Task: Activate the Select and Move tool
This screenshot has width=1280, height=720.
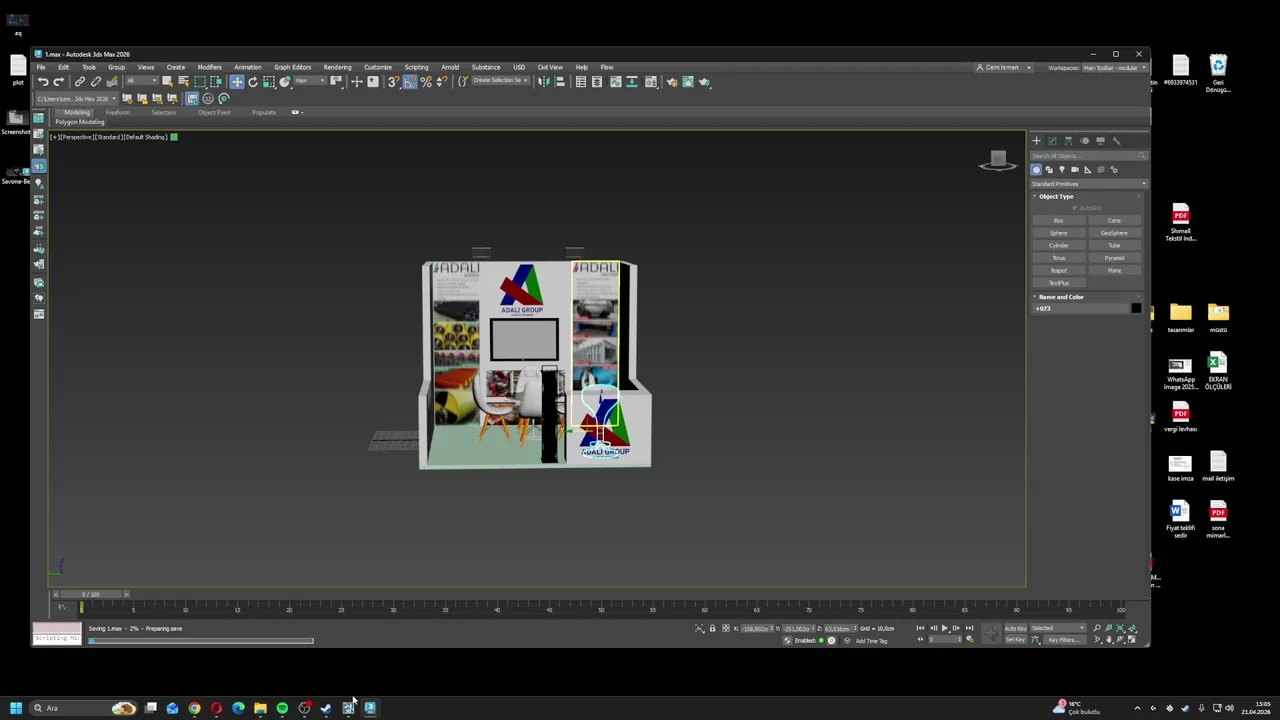Action: click(x=237, y=82)
